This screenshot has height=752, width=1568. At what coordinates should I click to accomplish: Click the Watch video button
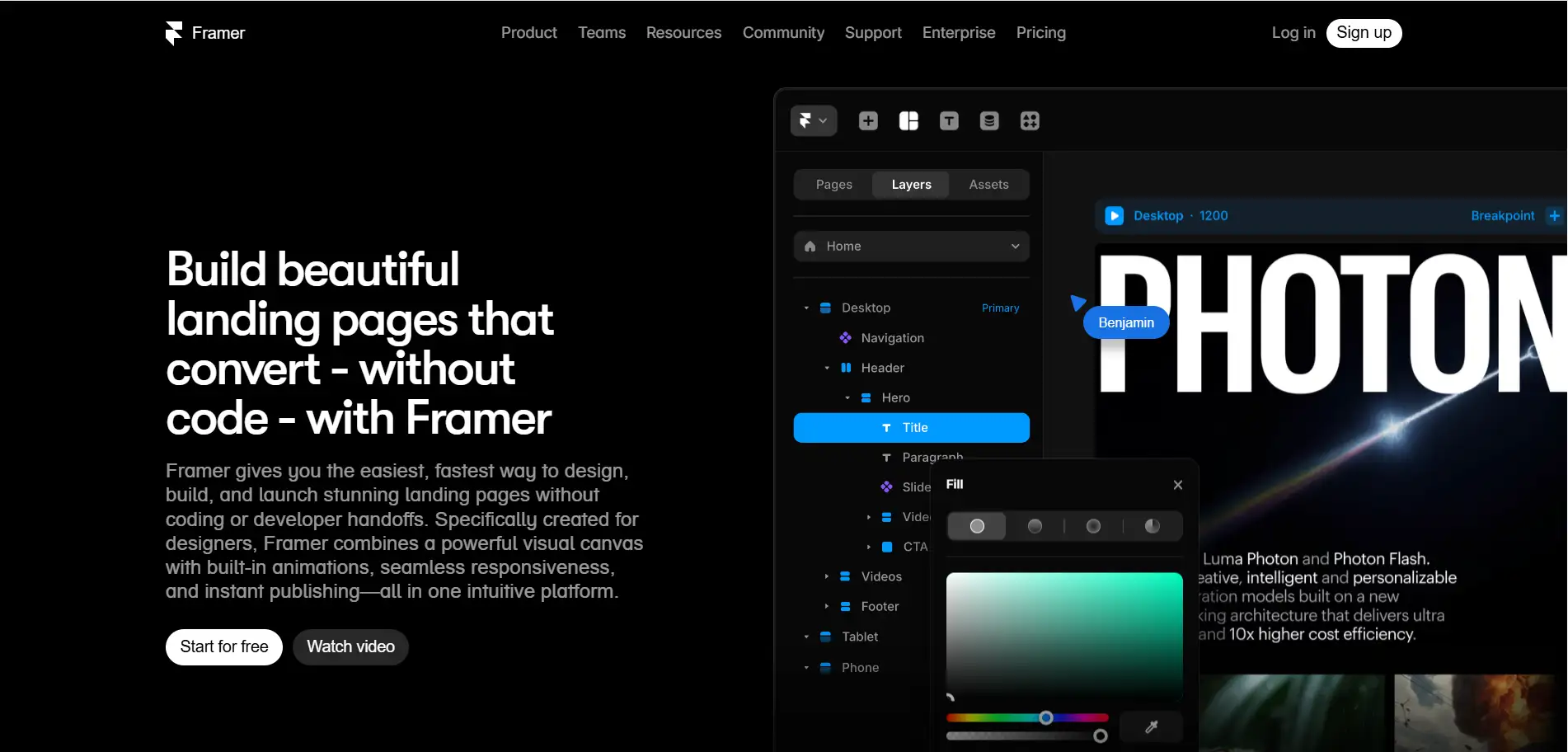tap(350, 646)
